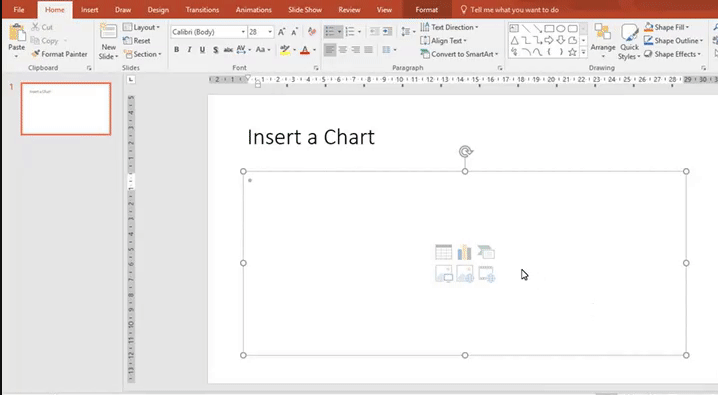
Task: Expand the shapes gallery with More arrow
Action: [583, 53]
